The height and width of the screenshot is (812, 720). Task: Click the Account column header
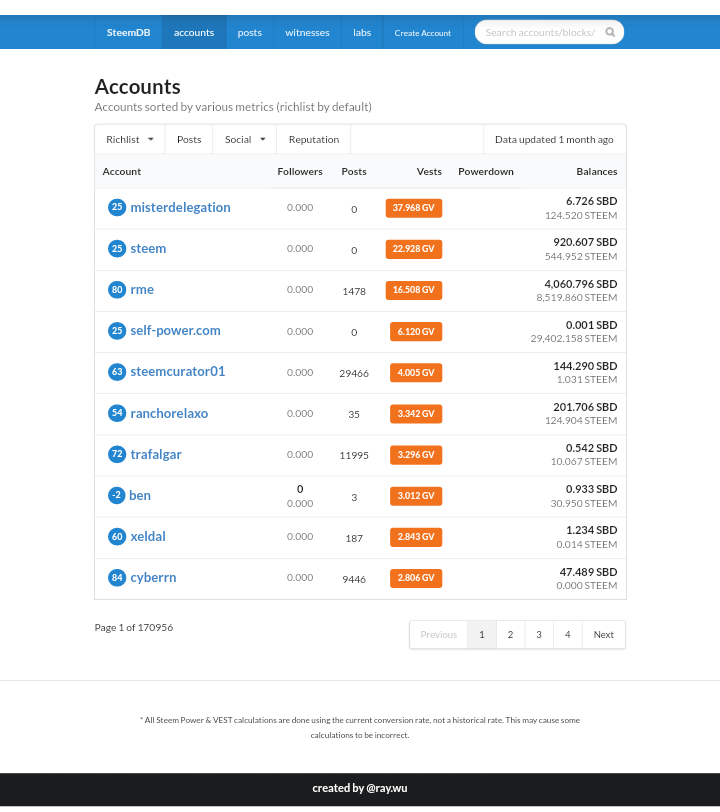coord(122,171)
